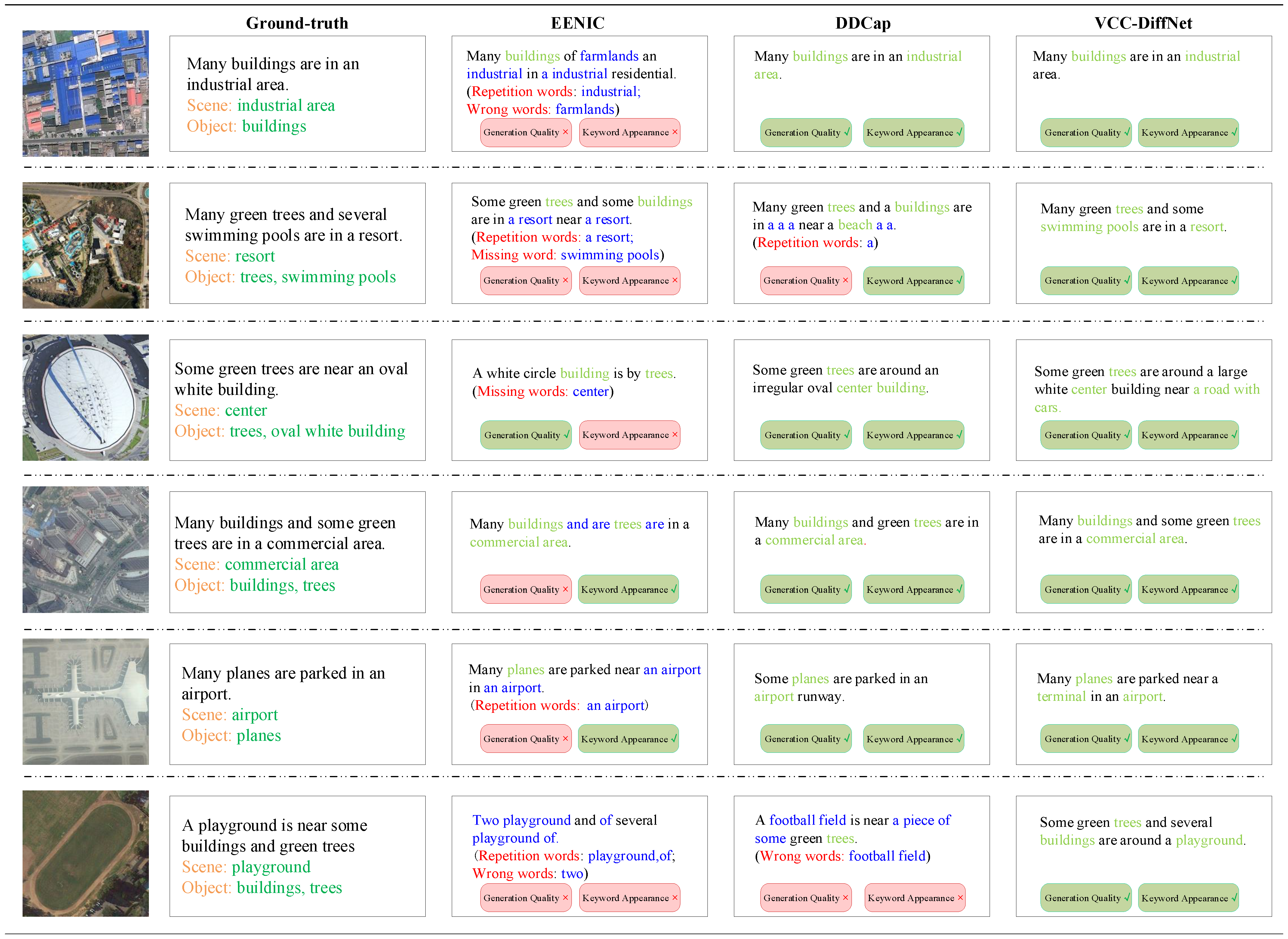Open the airport planes aerial image

pos(85,701)
